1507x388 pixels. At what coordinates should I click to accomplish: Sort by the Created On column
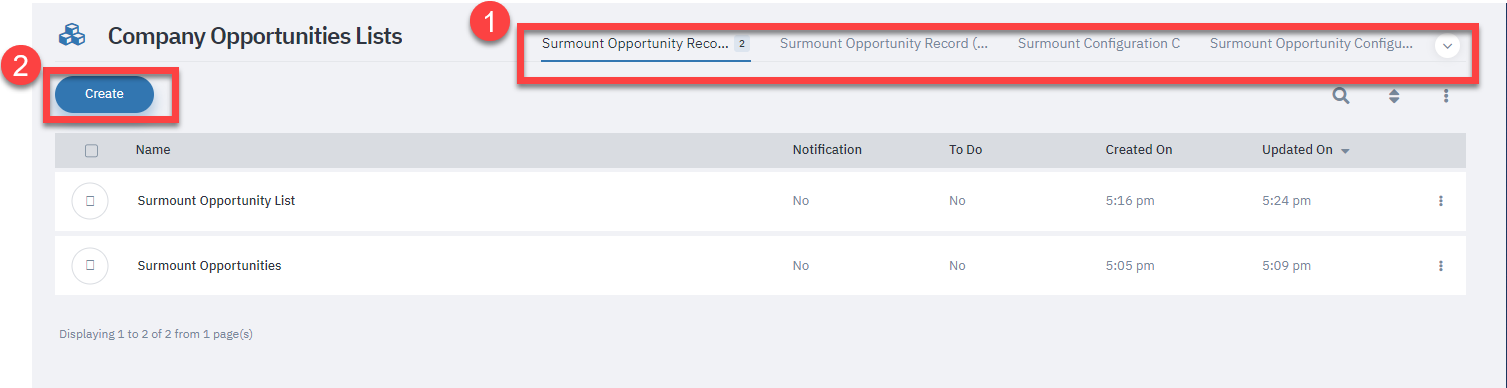tap(1138, 150)
